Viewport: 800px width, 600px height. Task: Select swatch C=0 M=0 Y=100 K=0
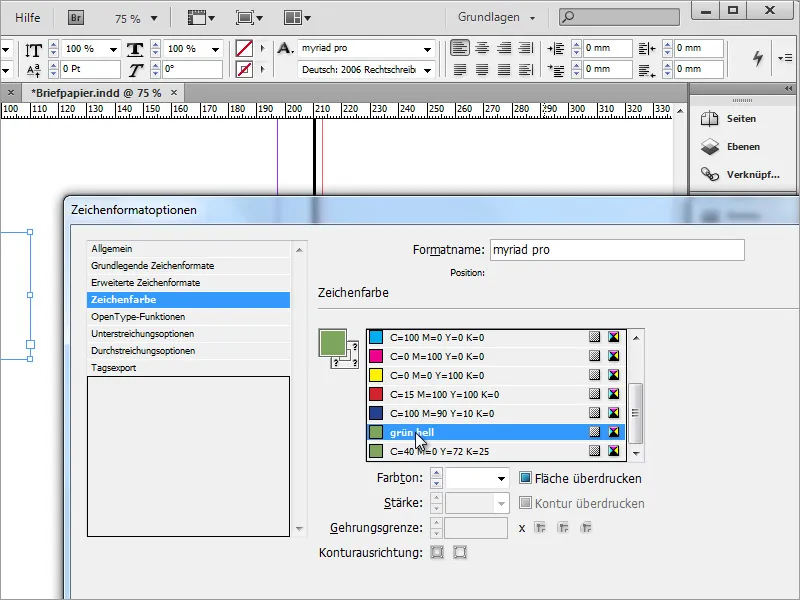[496, 375]
